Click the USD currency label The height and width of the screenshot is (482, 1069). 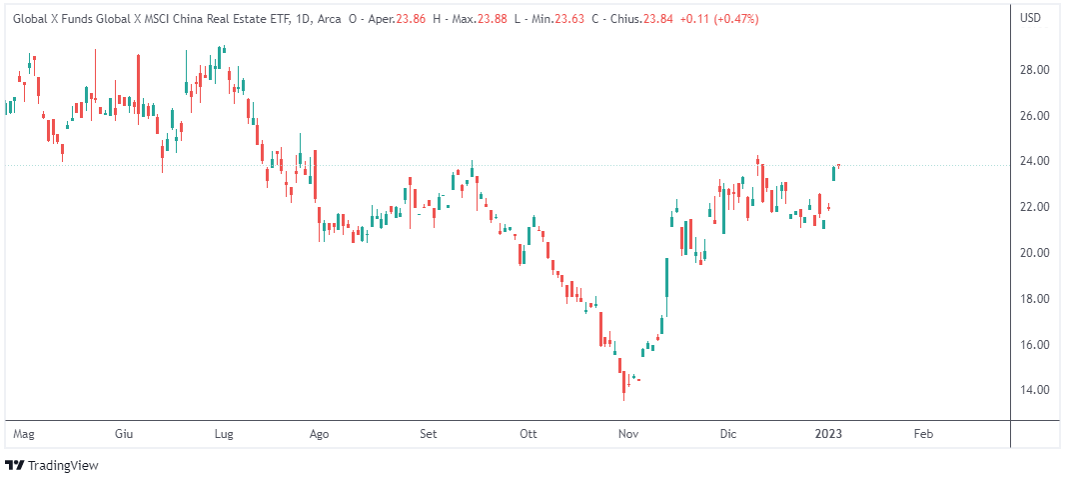(x=1030, y=17)
